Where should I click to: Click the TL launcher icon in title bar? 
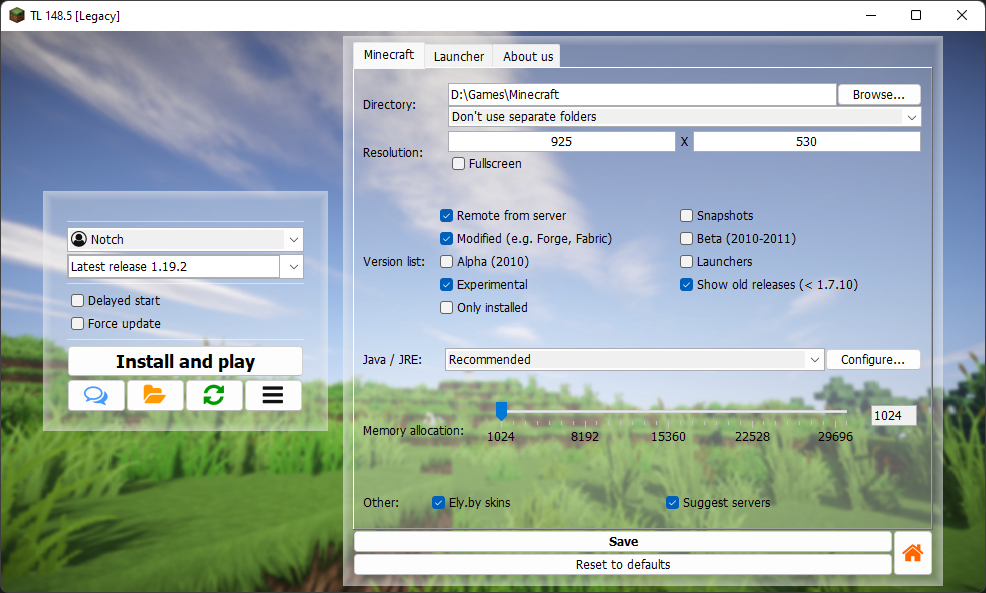pos(15,15)
